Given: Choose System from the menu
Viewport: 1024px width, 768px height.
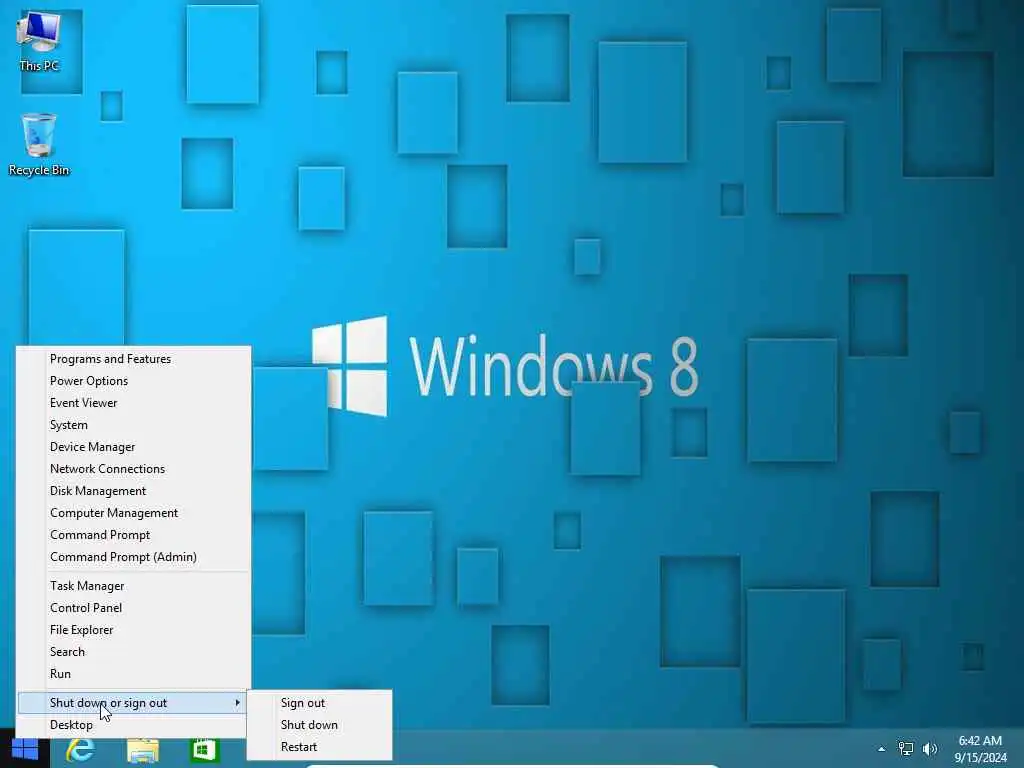Looking at the screenshot, I should [133, 425].
